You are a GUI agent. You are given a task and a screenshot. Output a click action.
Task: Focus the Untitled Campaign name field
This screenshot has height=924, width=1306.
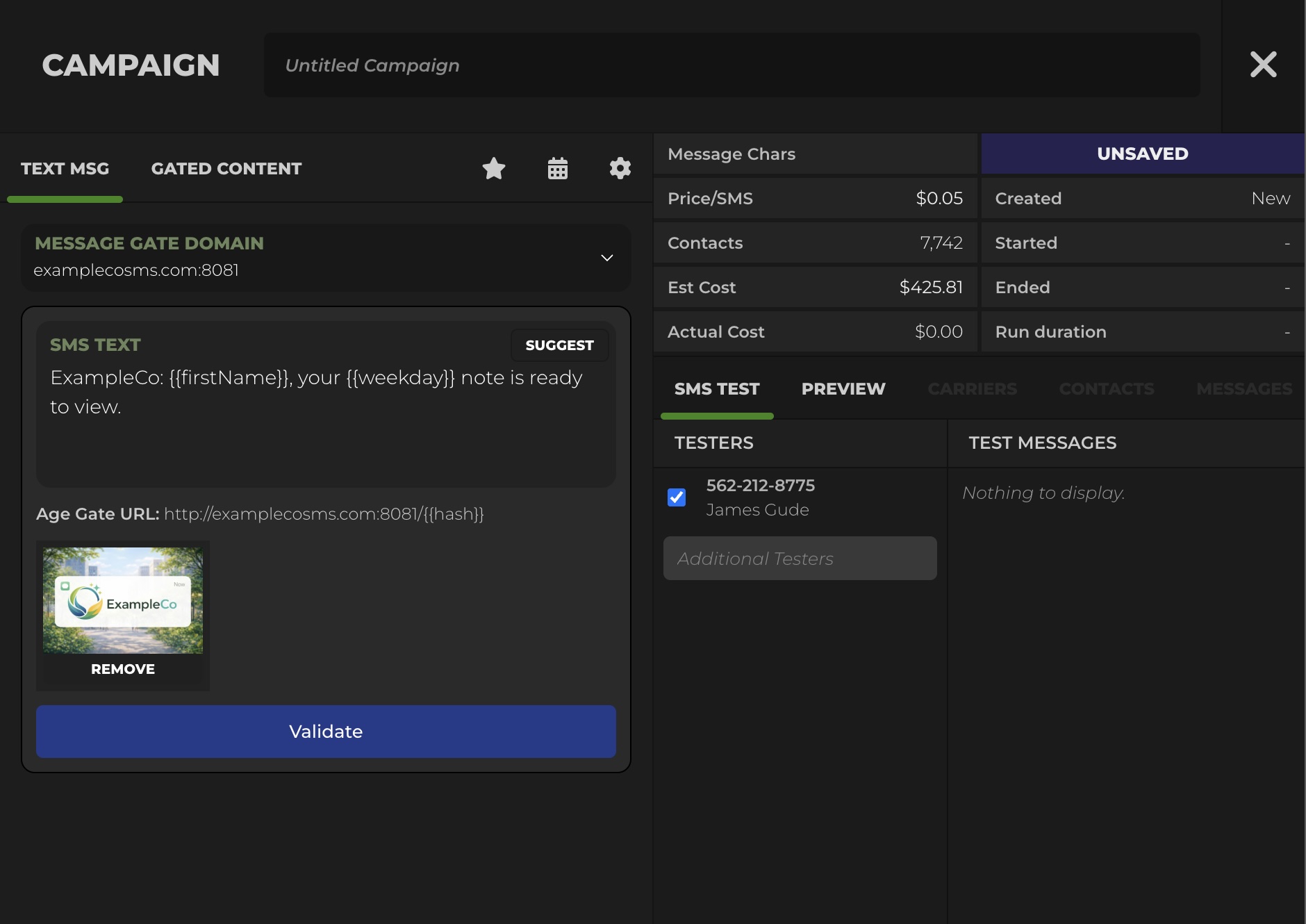(x=731, y=65)
